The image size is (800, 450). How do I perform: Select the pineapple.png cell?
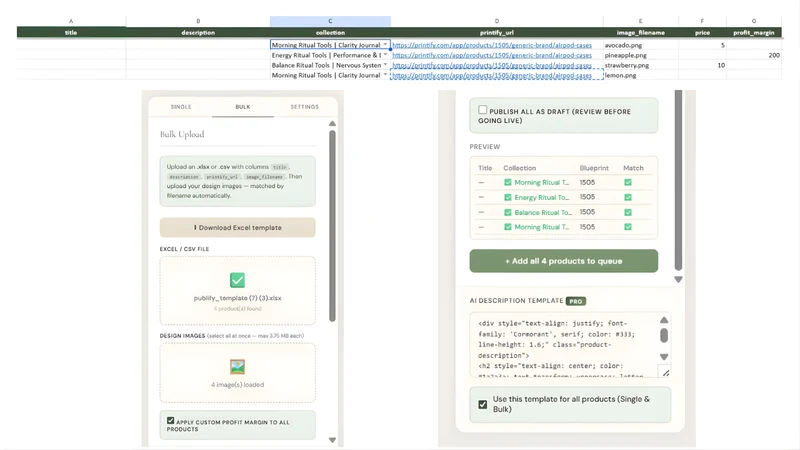coord(640,55)
